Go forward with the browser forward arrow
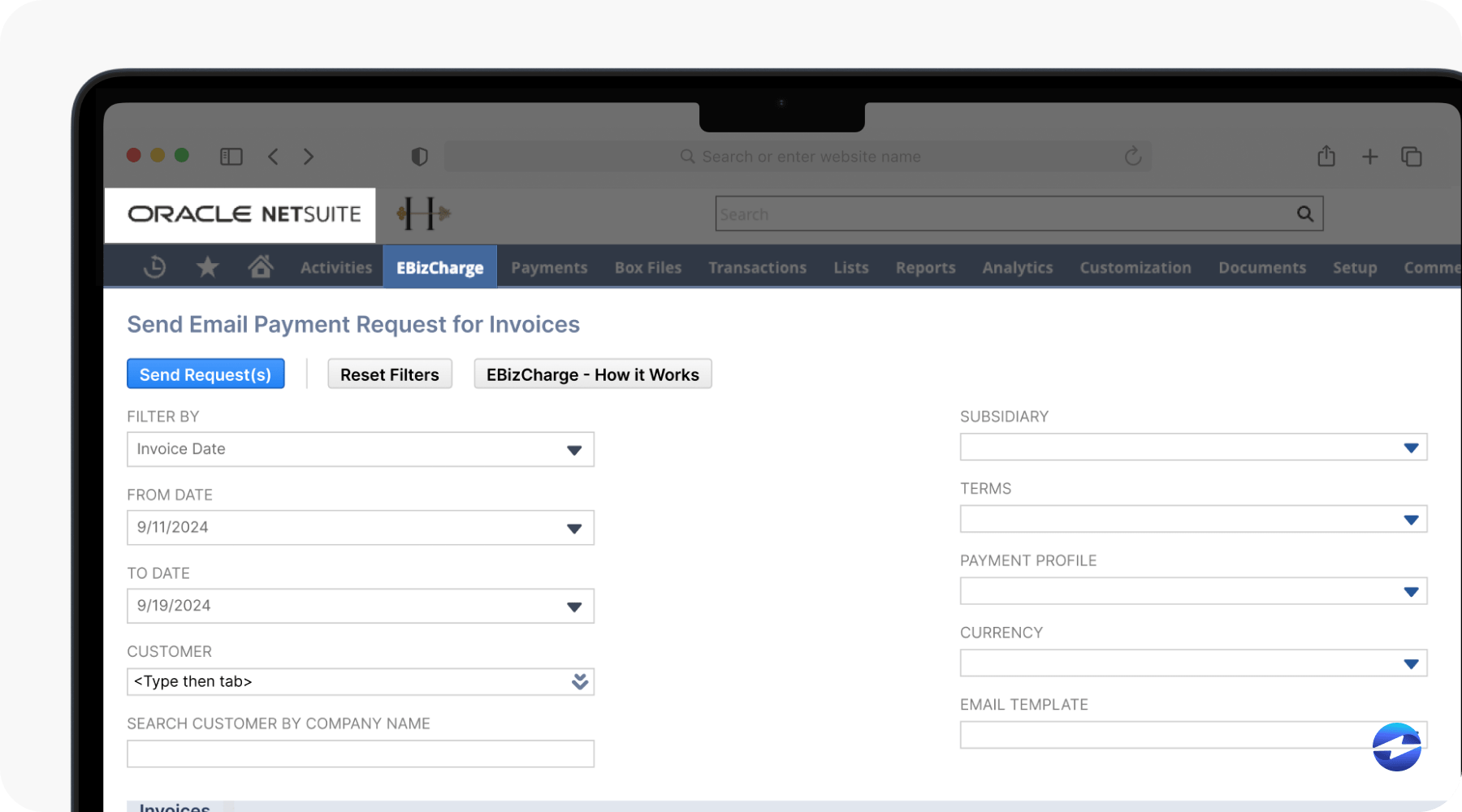Image resolution: width=1462 pixels, height=812 pixels. point(308,156)
